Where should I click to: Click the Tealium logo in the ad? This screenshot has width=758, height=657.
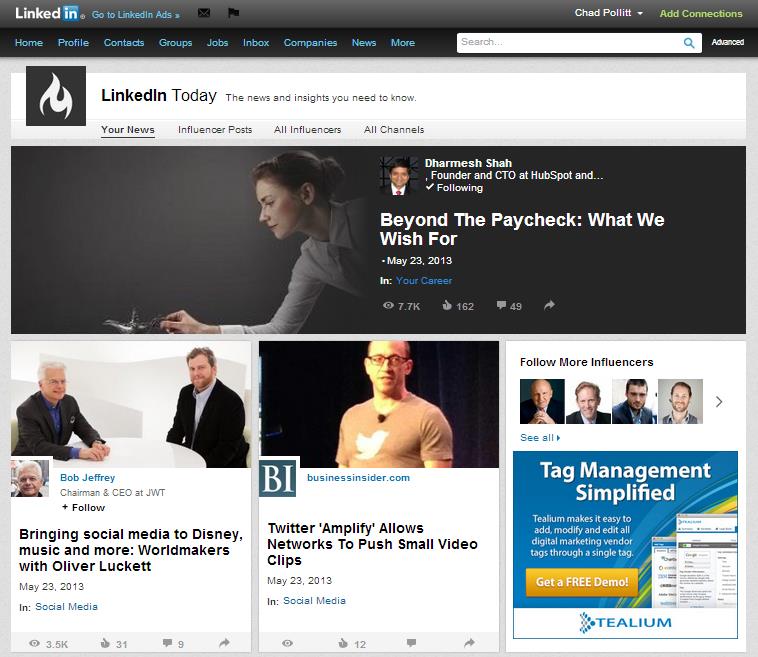coord(625,623)
